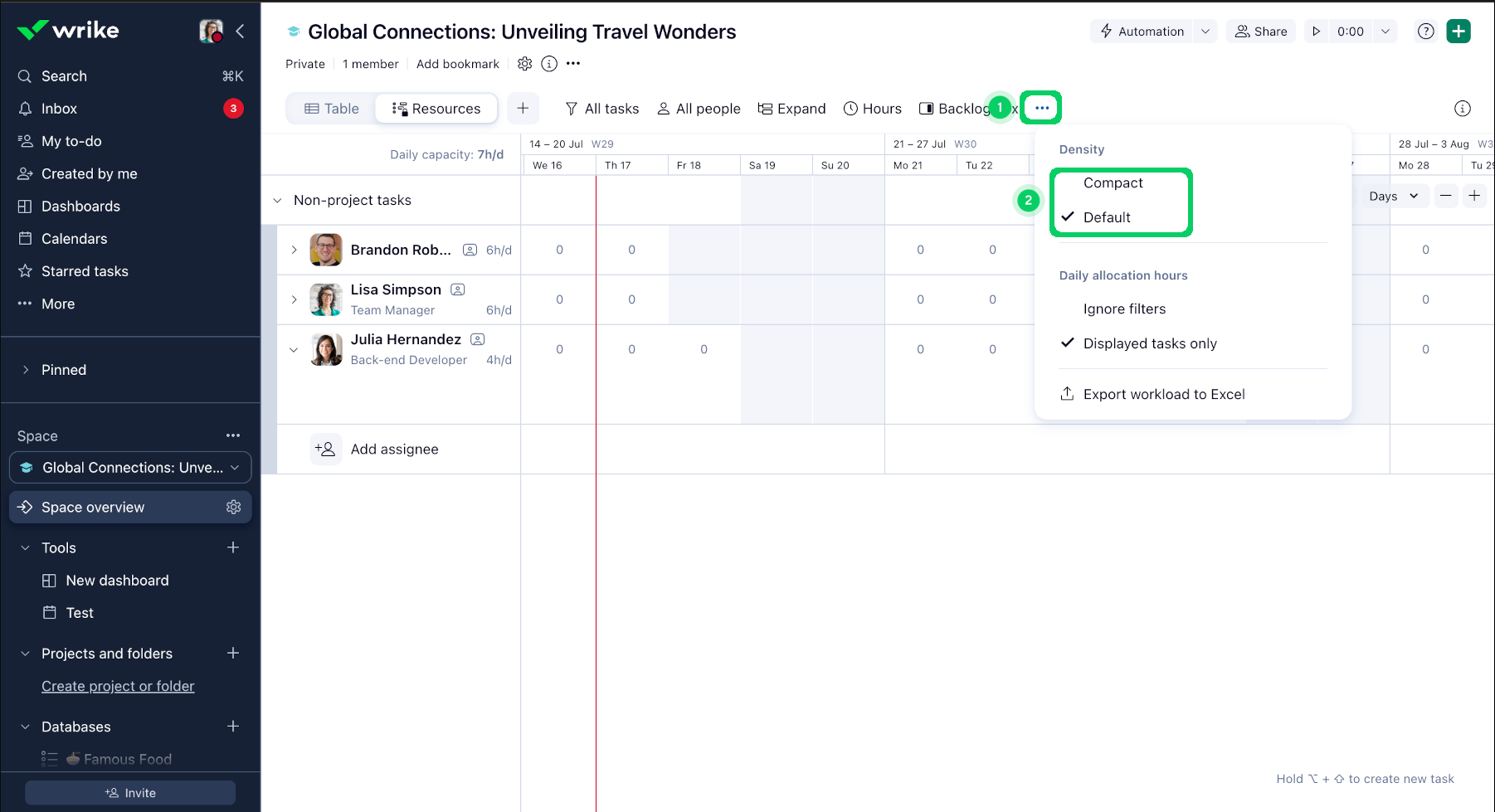Open the Calendars section
Screen dimensions: 1495x812
[x=75, y=238]
